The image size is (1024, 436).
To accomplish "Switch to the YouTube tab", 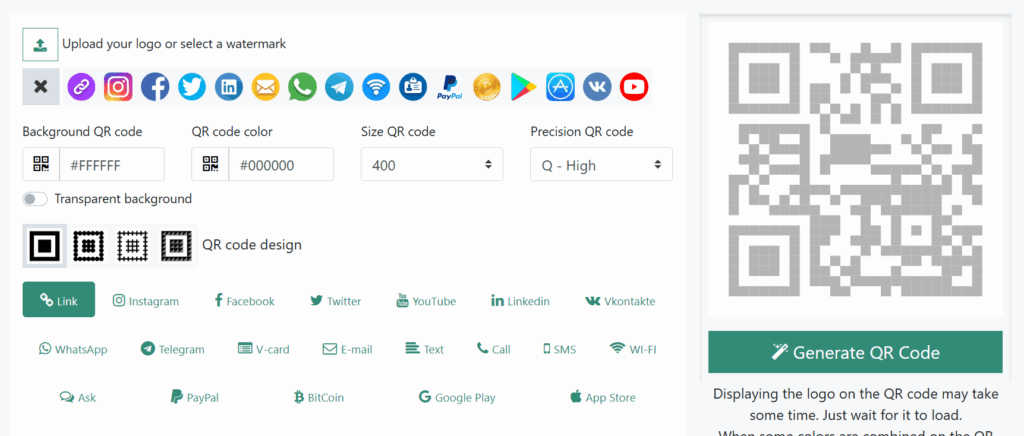I will pos(426,301).
